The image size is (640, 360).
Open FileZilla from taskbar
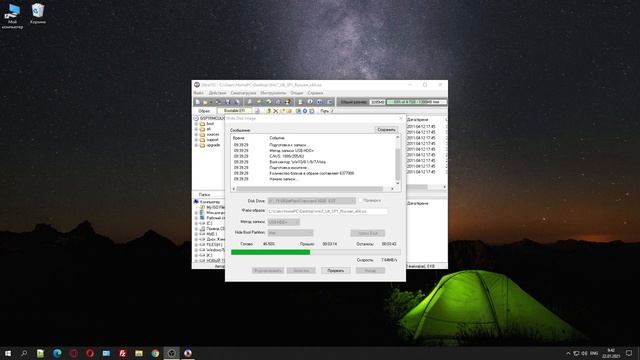[122, 353]
